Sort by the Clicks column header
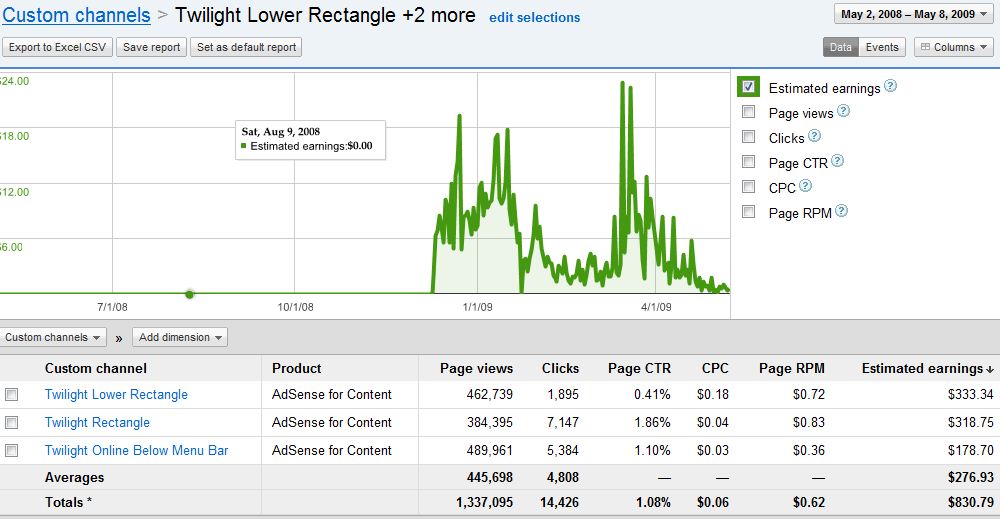 click(x=560, y=369)
